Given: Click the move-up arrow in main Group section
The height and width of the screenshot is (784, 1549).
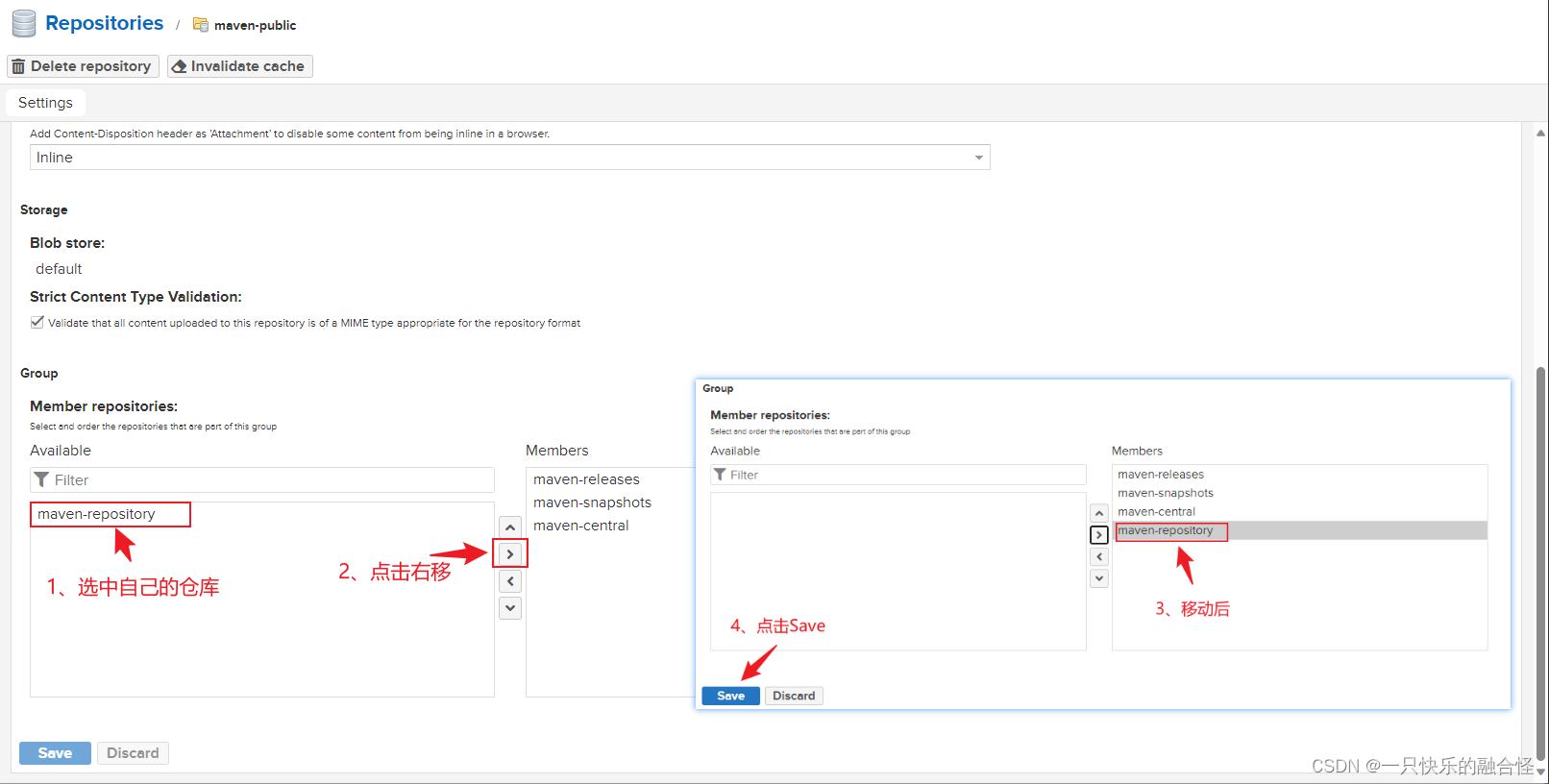Looking at the screenshot, I should pyautogui.click(x=510, y=527).
